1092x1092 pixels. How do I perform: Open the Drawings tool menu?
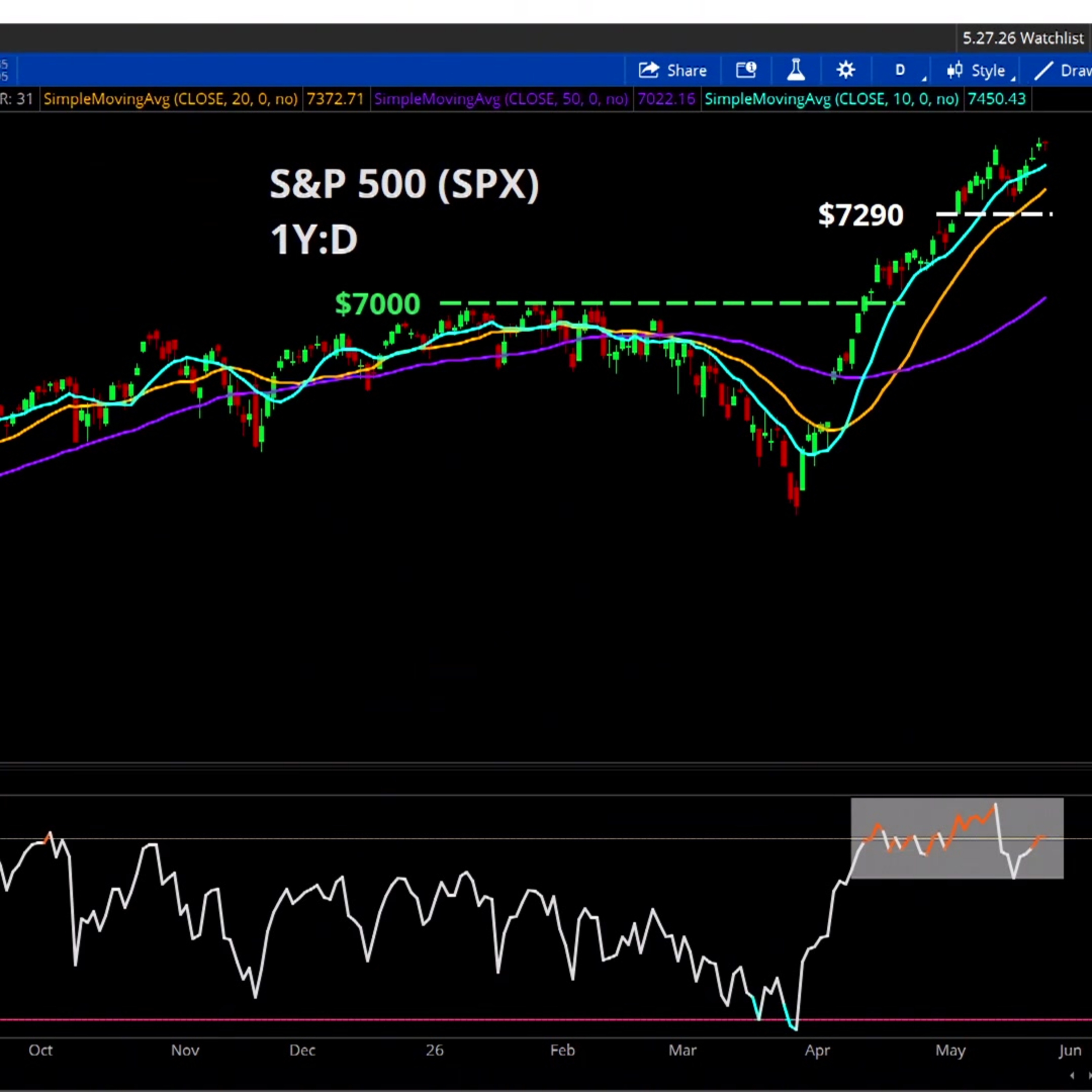[x=1063, y=71]
